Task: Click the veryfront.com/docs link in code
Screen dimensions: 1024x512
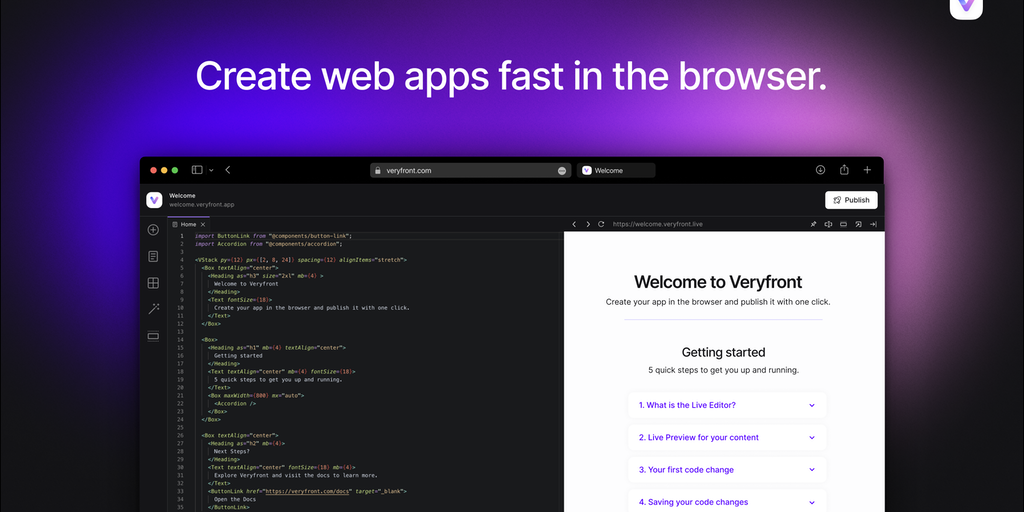Action: coord(309,491)
